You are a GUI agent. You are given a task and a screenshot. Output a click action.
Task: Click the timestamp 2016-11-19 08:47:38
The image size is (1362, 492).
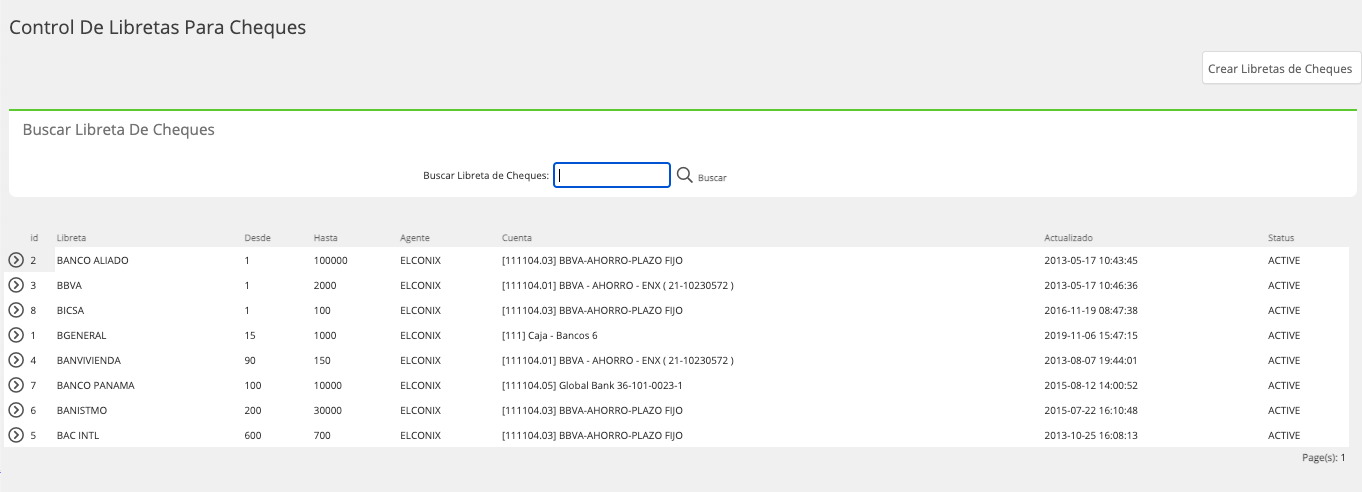point(1091,310)
